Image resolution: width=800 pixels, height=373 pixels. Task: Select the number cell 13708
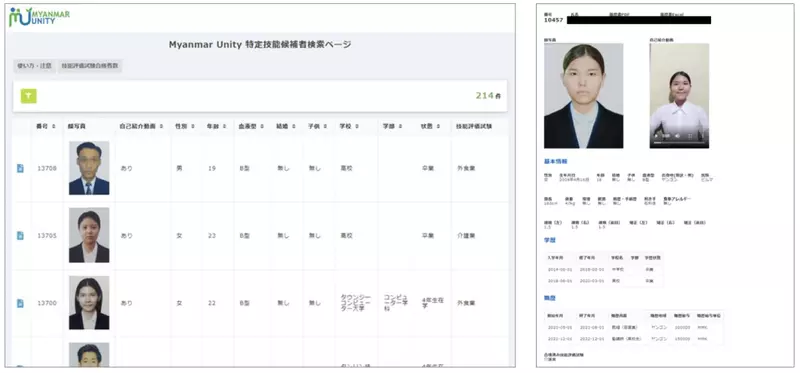(47, 168)
